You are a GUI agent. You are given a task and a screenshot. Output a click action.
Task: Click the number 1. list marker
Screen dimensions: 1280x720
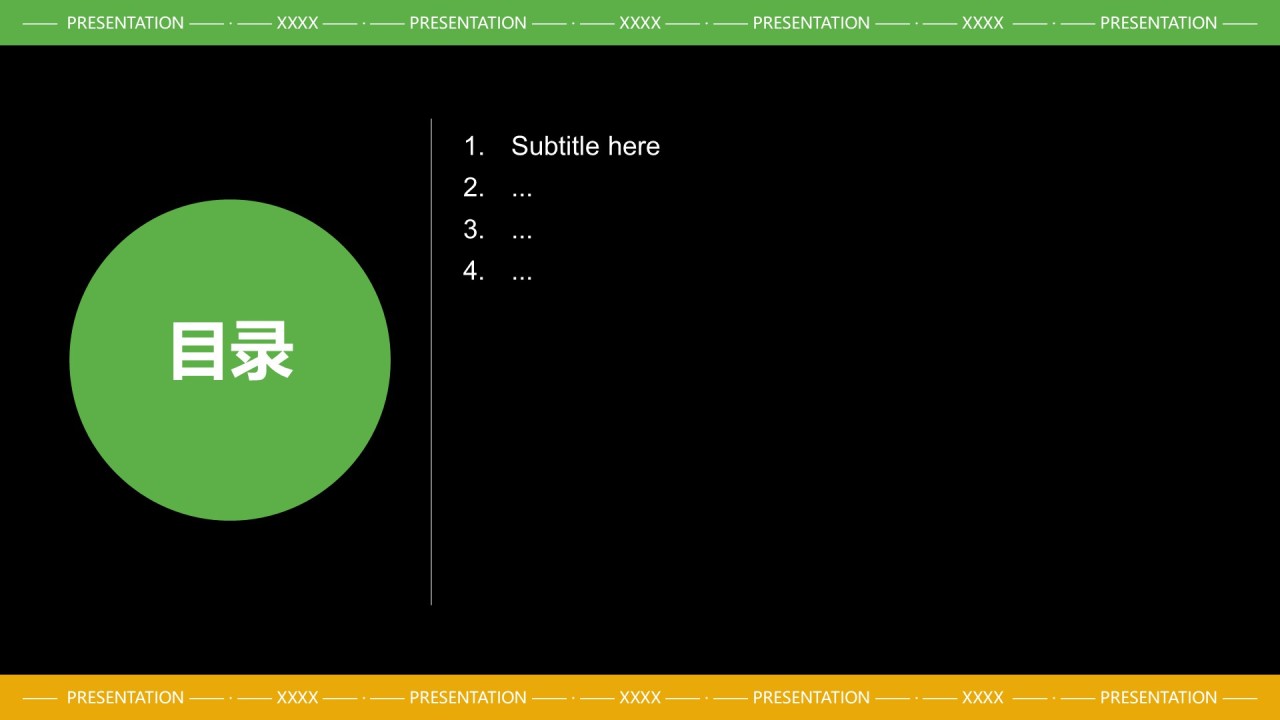[473, 146]
